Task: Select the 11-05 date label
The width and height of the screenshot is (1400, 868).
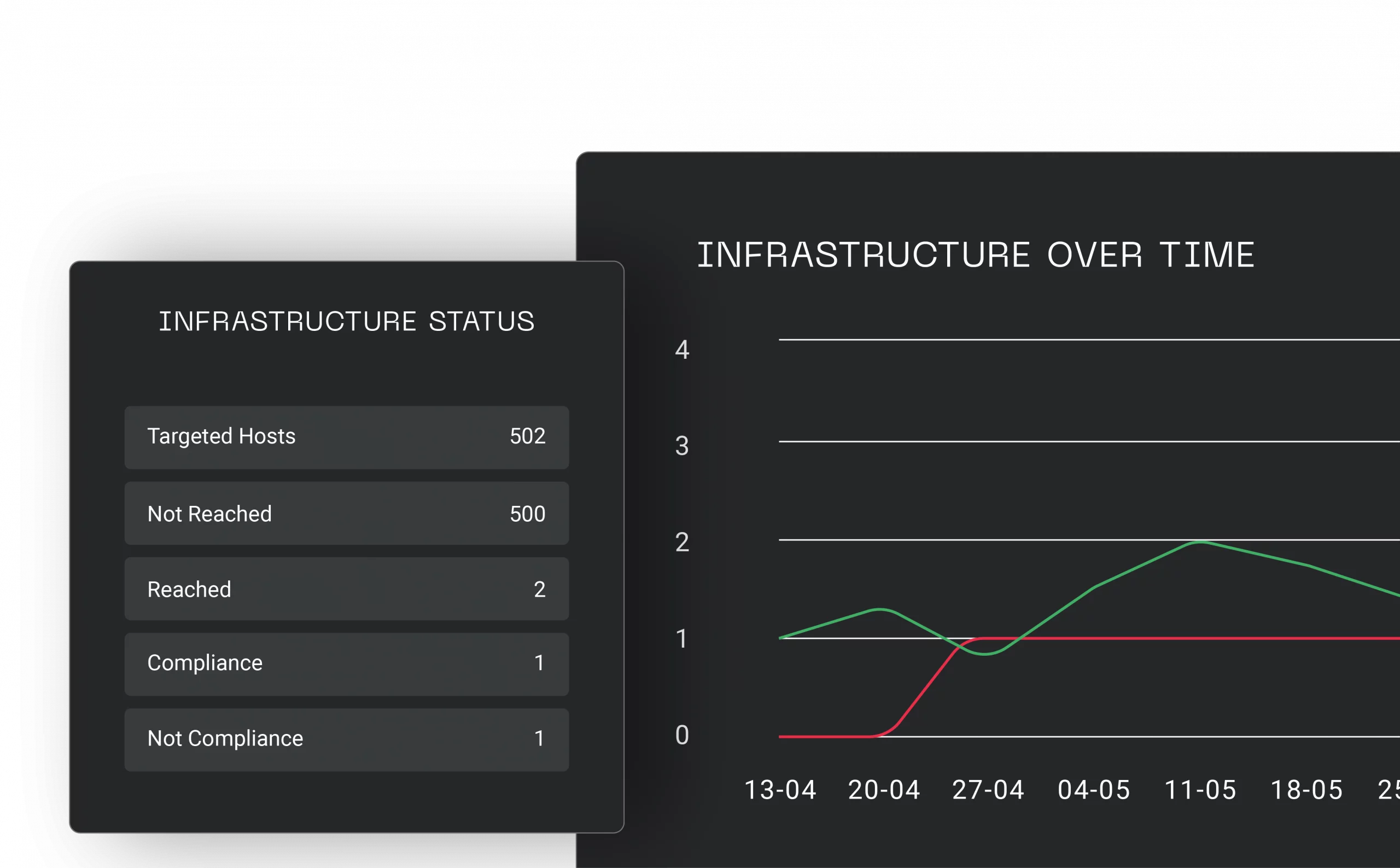Action: (x=1200, y=790)
